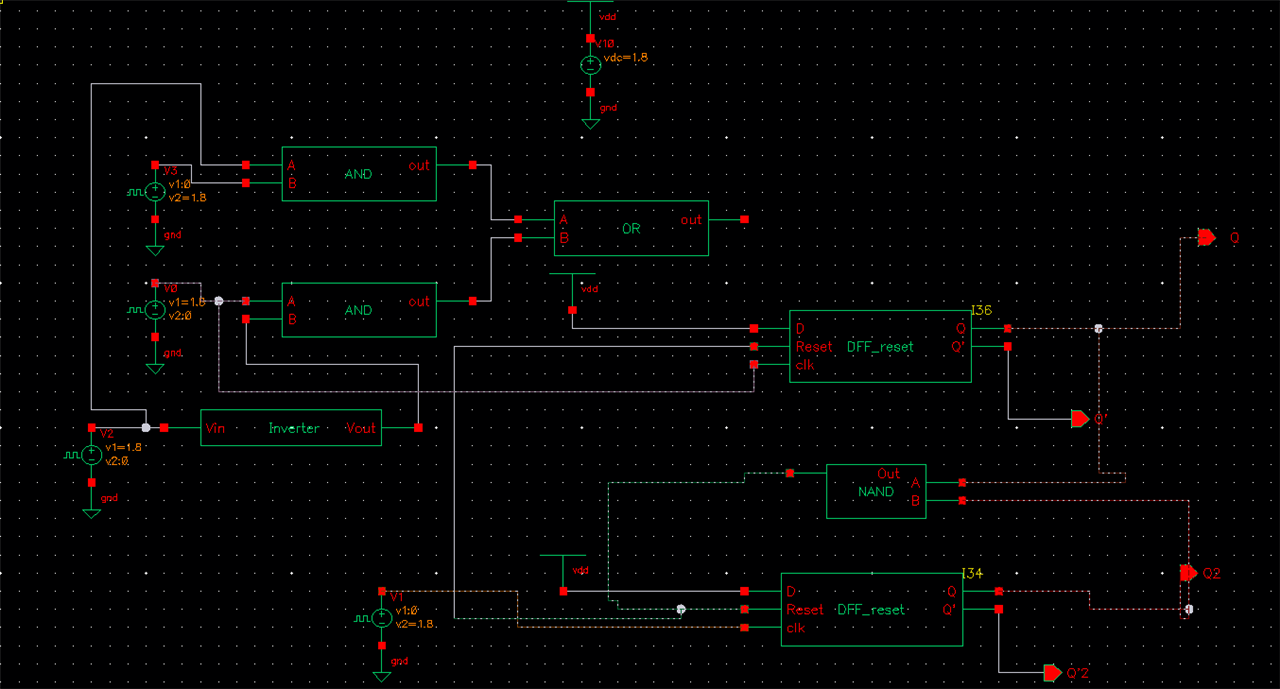Pick the V2 pulse source near Inverter
This screenshot has width=1280, height=689.
pos(91,455)
